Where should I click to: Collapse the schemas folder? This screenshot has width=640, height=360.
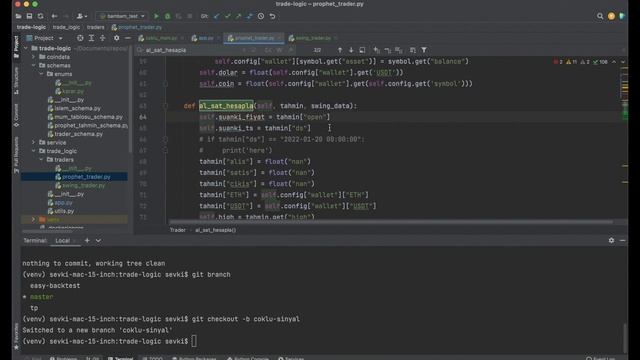point(34,65)
